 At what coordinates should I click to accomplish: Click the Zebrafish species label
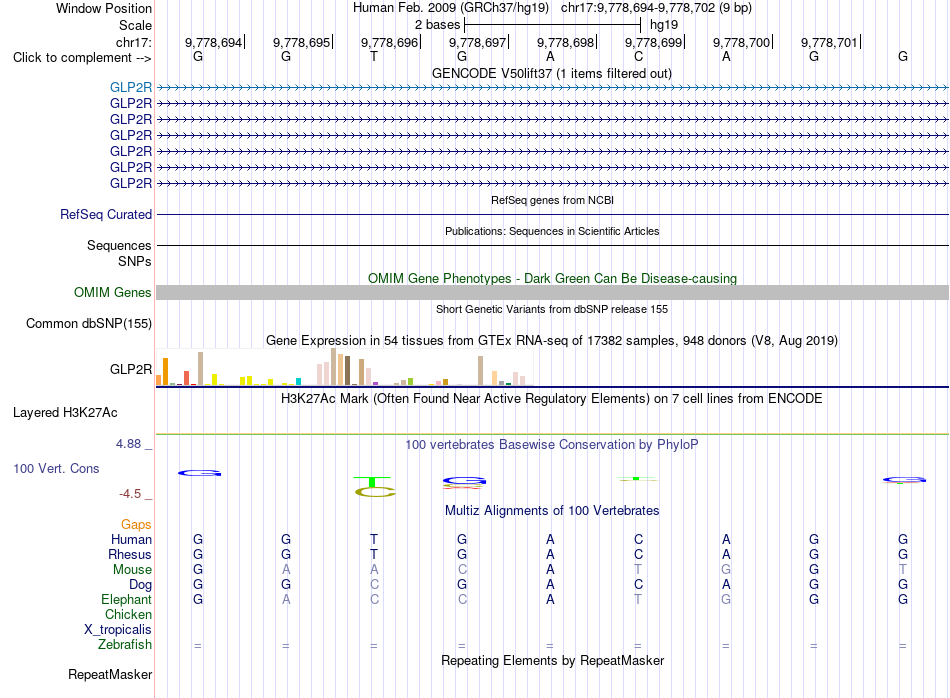(125, 645)
